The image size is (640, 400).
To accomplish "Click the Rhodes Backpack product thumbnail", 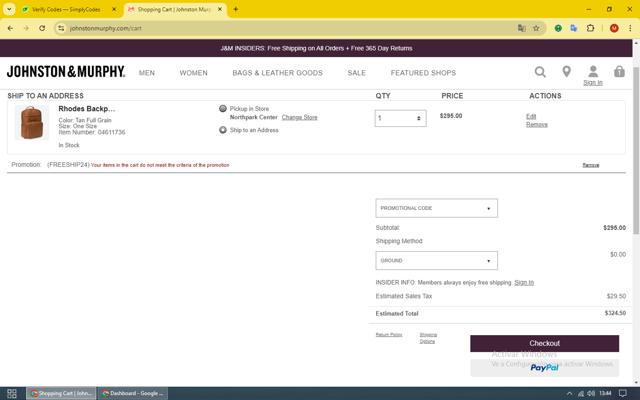I will coord(31,122).
